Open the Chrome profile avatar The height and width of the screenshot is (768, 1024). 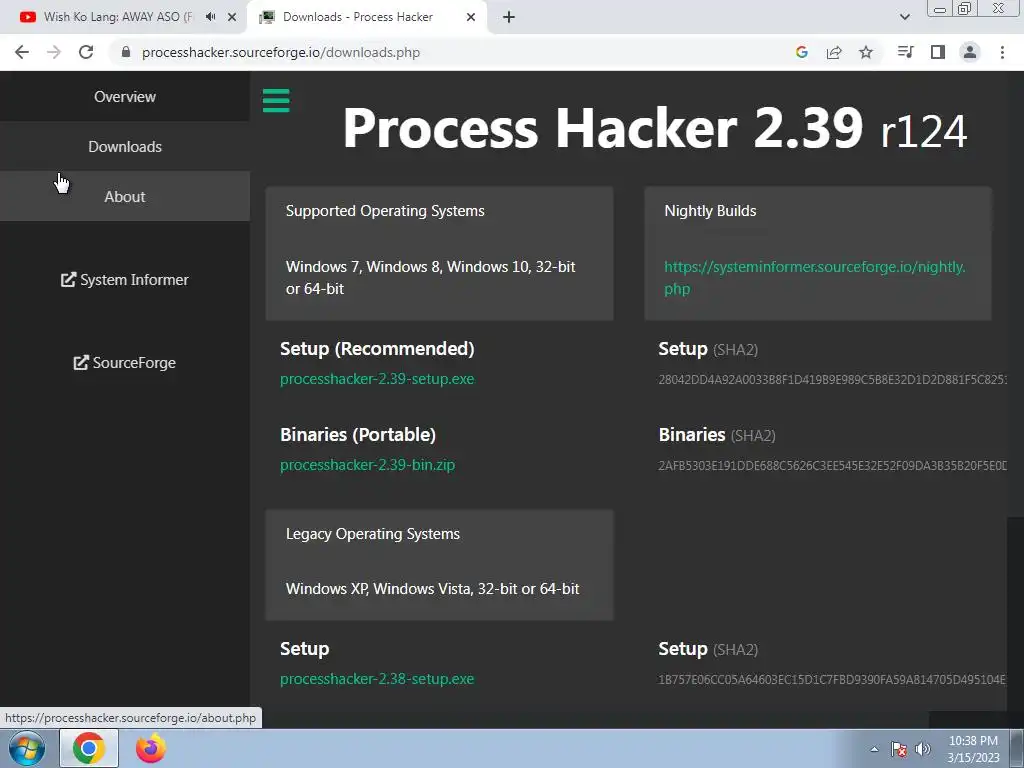pyautogui.click(x=970, y=52)
